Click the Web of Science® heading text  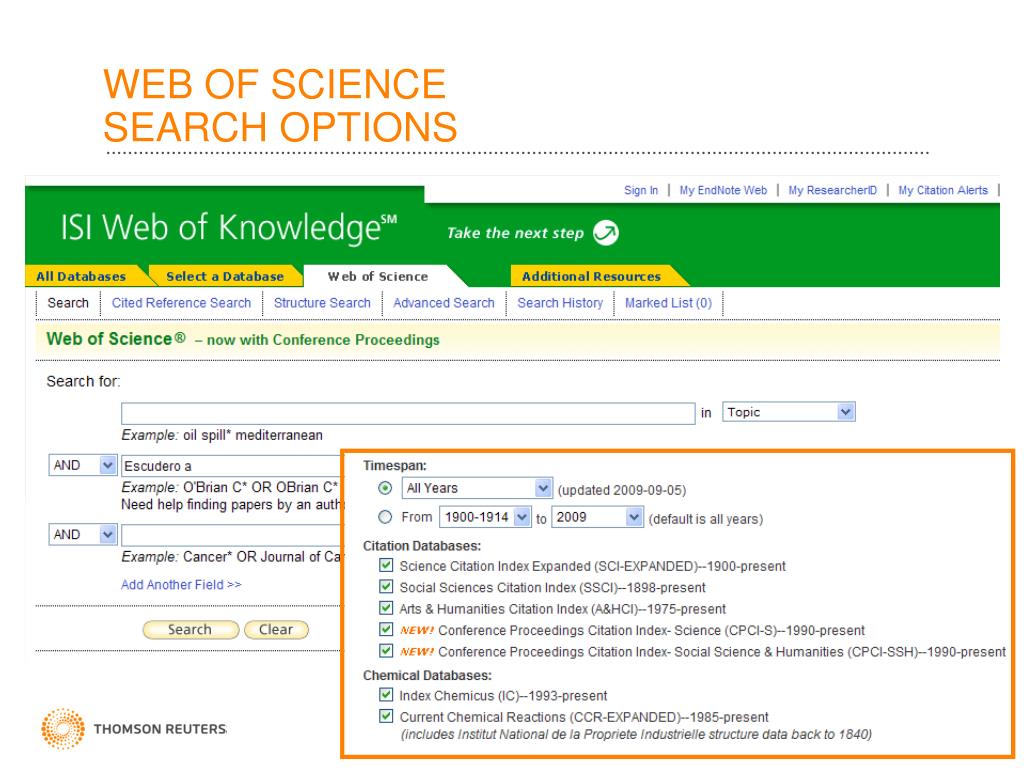116,339
